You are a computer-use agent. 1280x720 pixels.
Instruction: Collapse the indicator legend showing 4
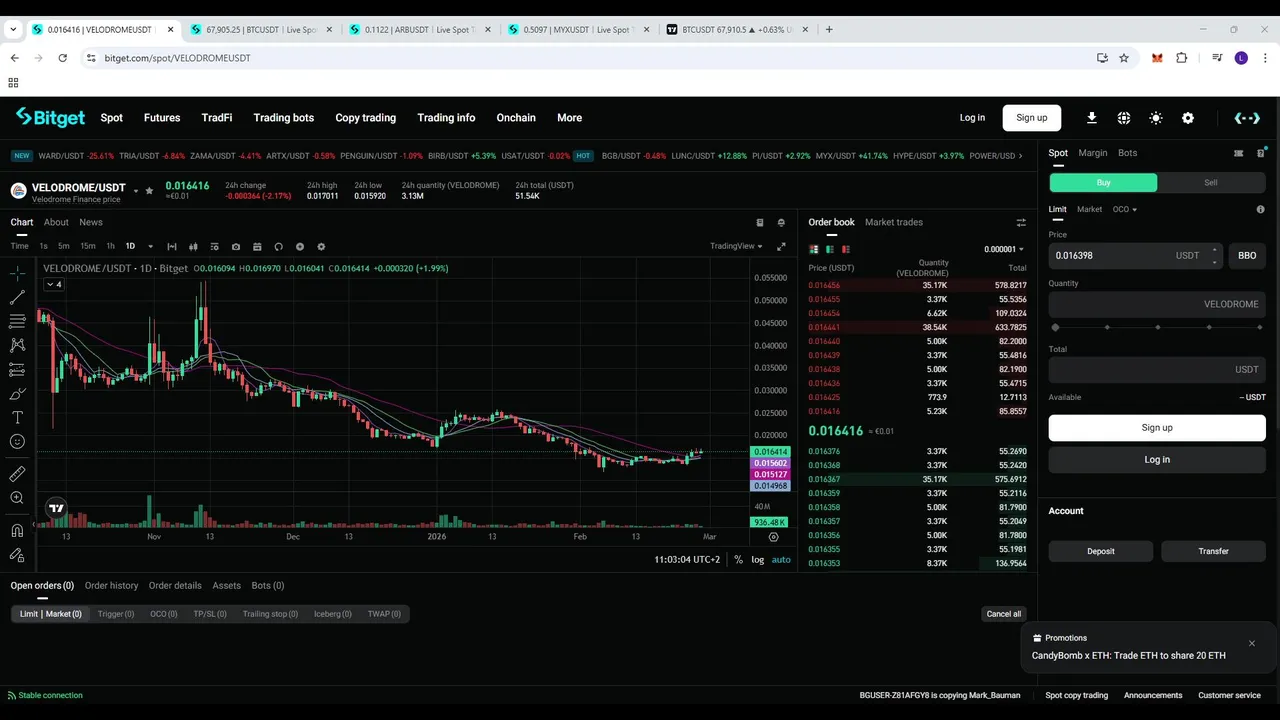(54, 285)
